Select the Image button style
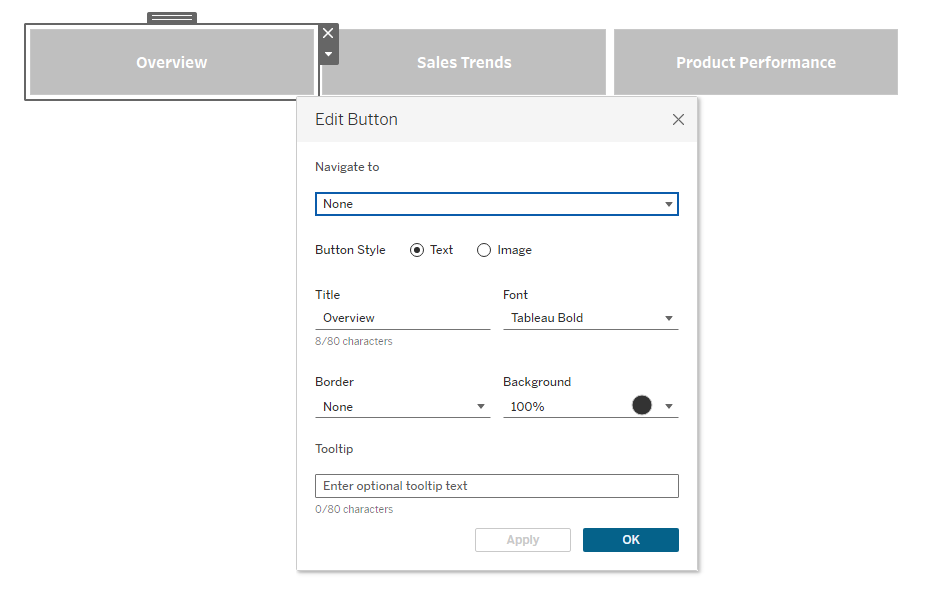947x600 pixels. (484, 250)
